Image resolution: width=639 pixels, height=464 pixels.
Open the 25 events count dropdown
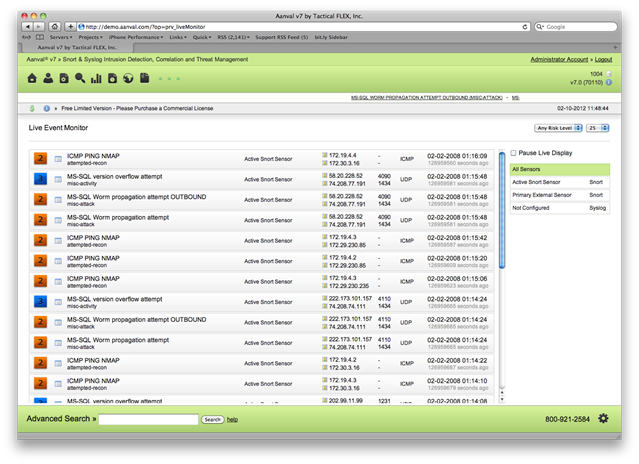pyautogui.click(x=597, y=128)
